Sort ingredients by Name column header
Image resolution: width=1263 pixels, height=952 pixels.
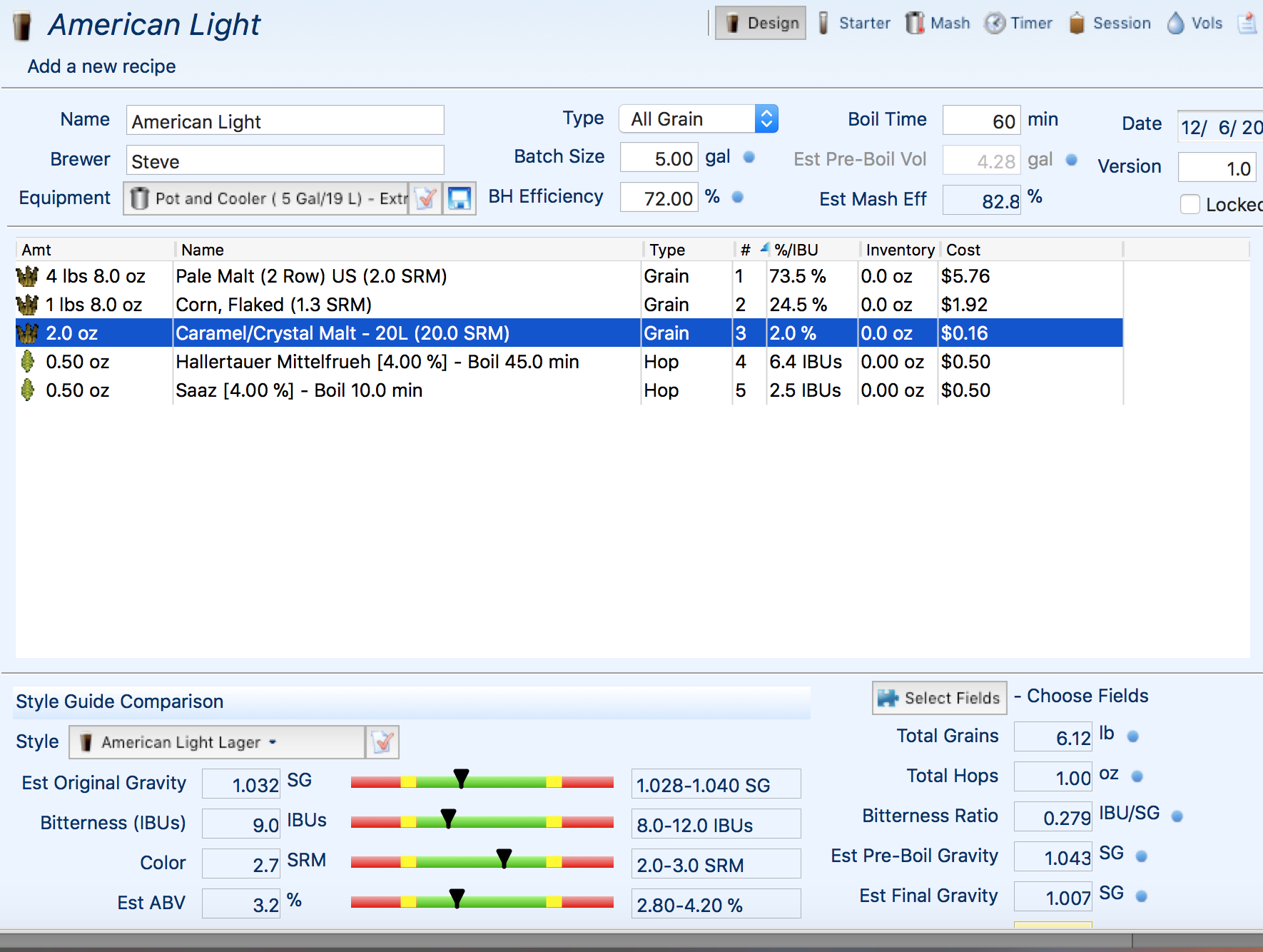coord(410,250)
